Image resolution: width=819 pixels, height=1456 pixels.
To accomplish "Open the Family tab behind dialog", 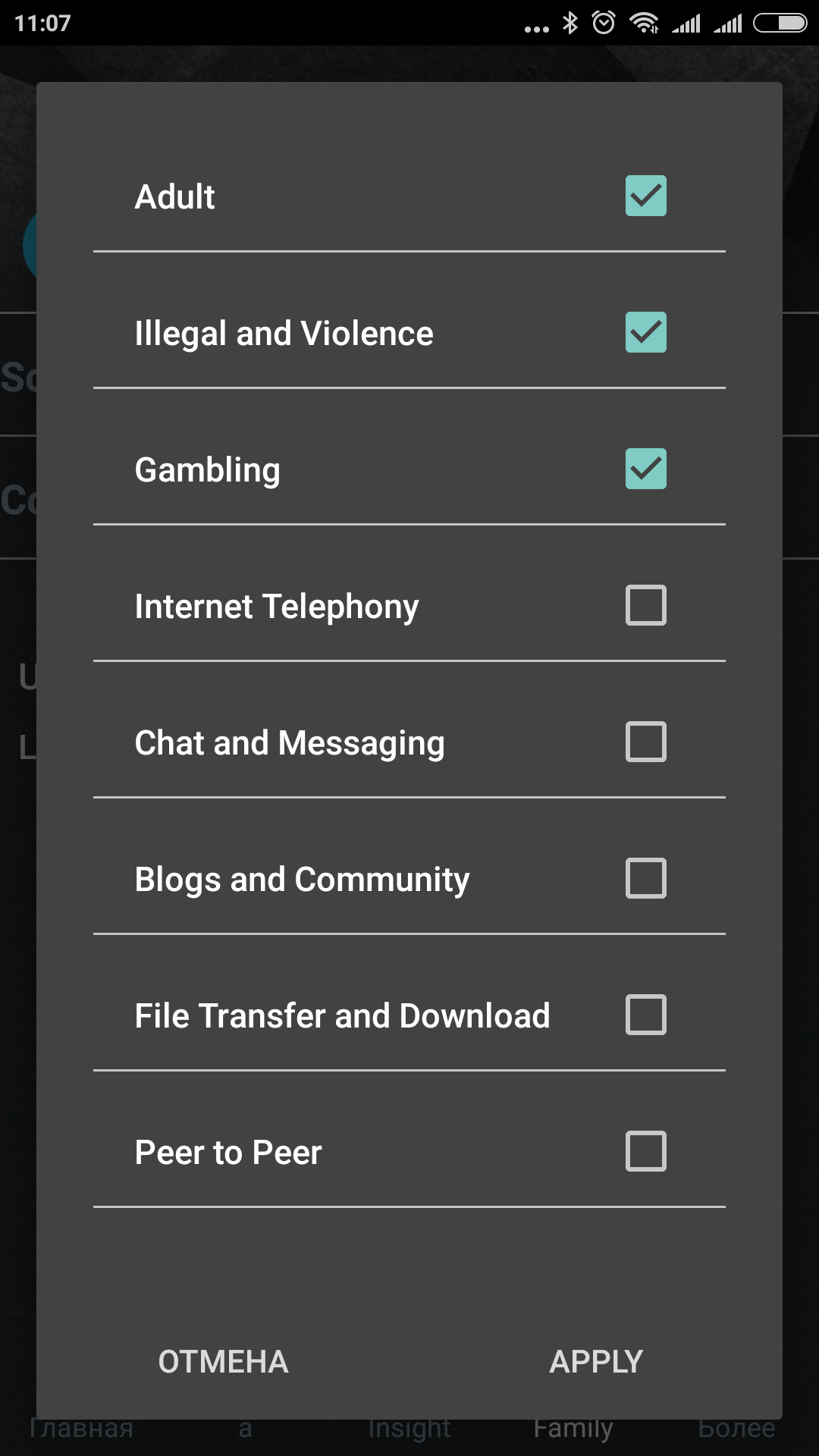I will (x=573, y=1429).
